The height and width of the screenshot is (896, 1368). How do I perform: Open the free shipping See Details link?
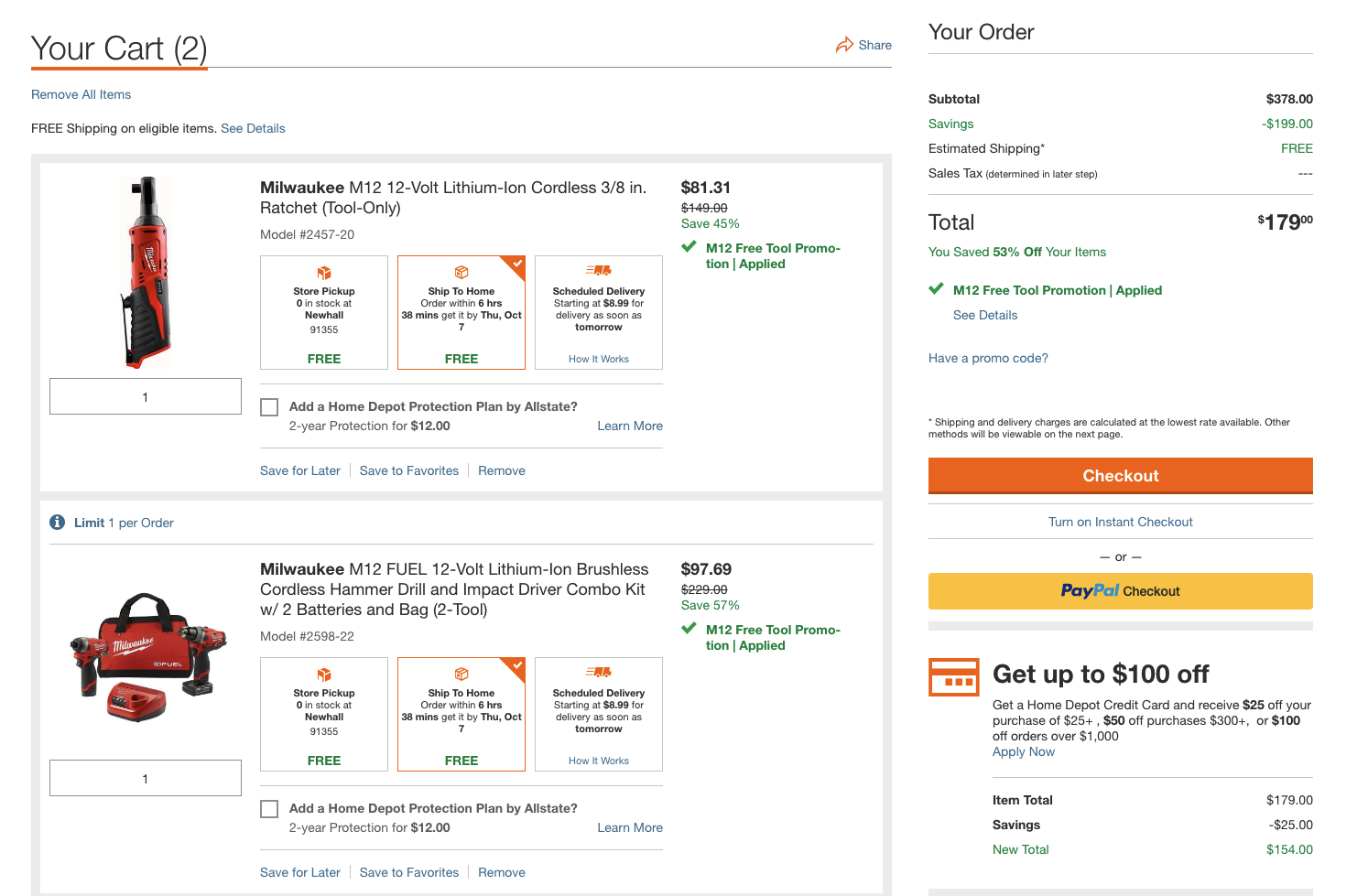click(253, 128)
